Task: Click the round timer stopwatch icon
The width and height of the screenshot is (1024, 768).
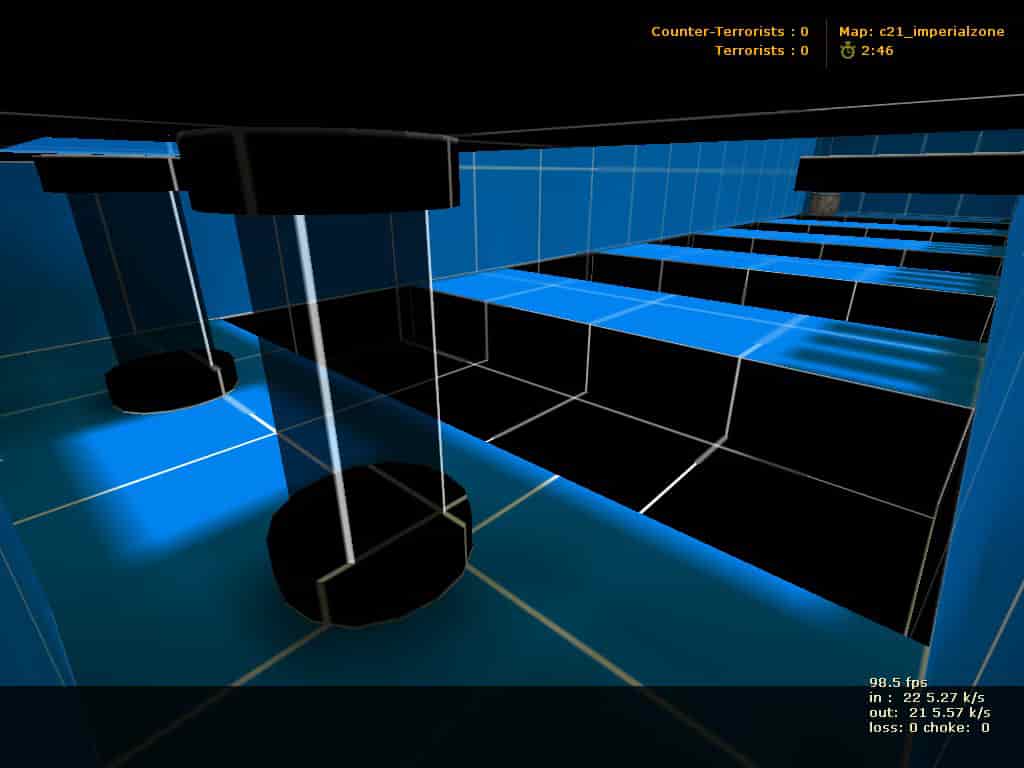Action: 848,50
